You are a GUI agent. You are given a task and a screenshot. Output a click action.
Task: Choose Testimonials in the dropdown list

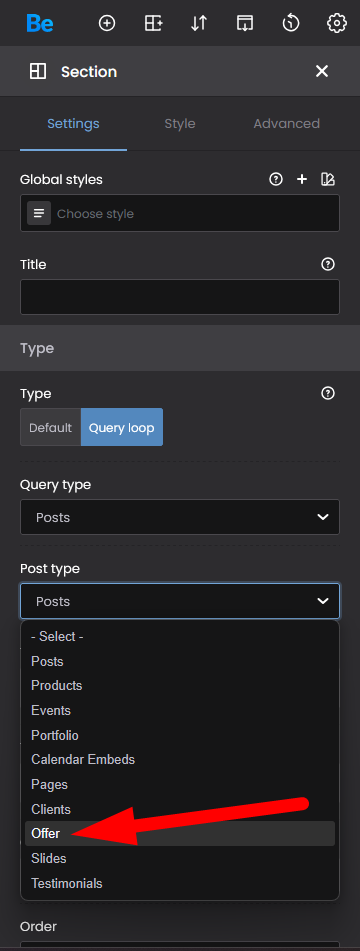(180, 883)
